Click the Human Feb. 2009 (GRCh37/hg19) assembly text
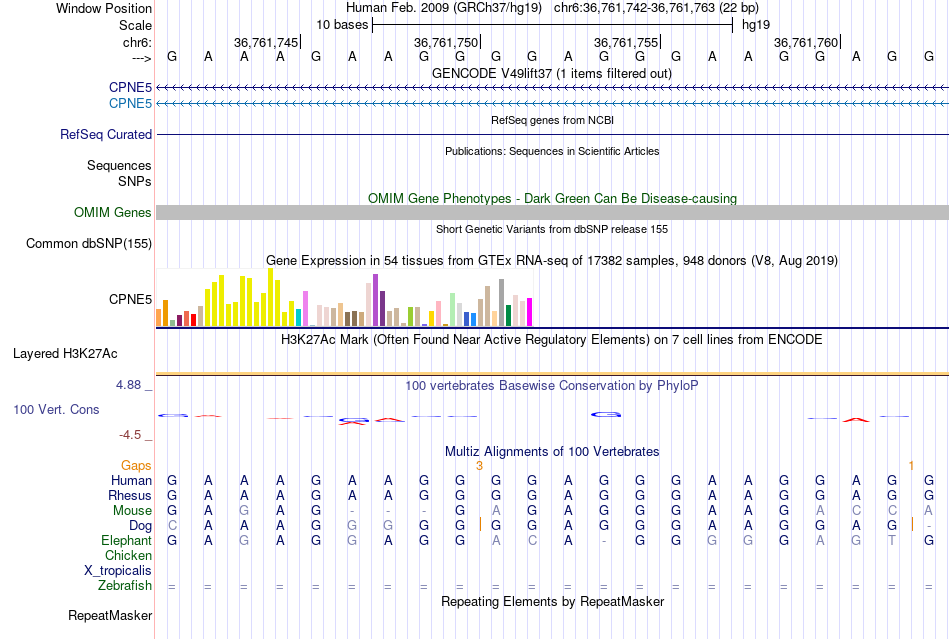The width and height of the screenshot is (950, 639). point(445,8)
